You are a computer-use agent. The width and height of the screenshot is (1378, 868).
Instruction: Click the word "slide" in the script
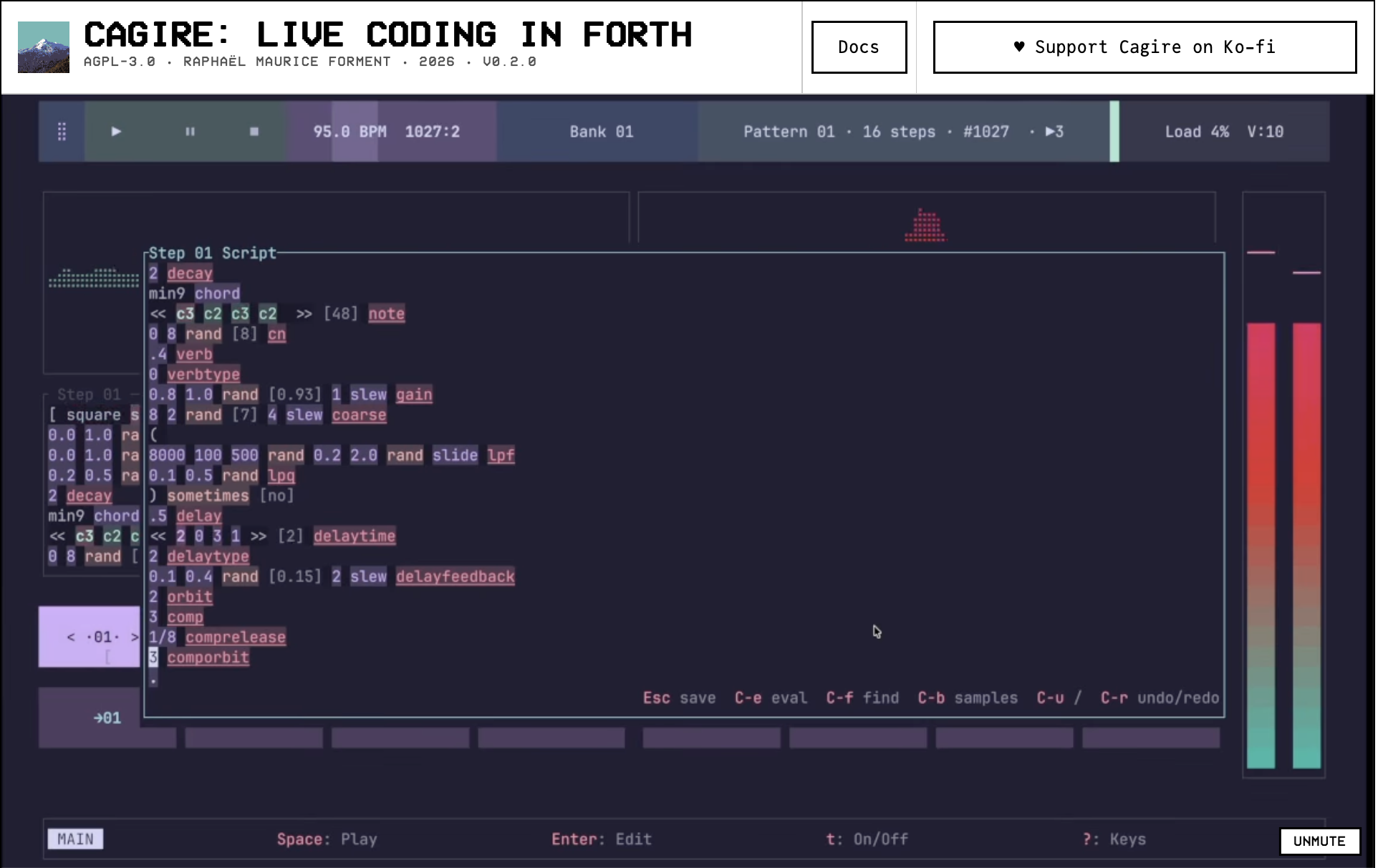[x=456, y=455]
